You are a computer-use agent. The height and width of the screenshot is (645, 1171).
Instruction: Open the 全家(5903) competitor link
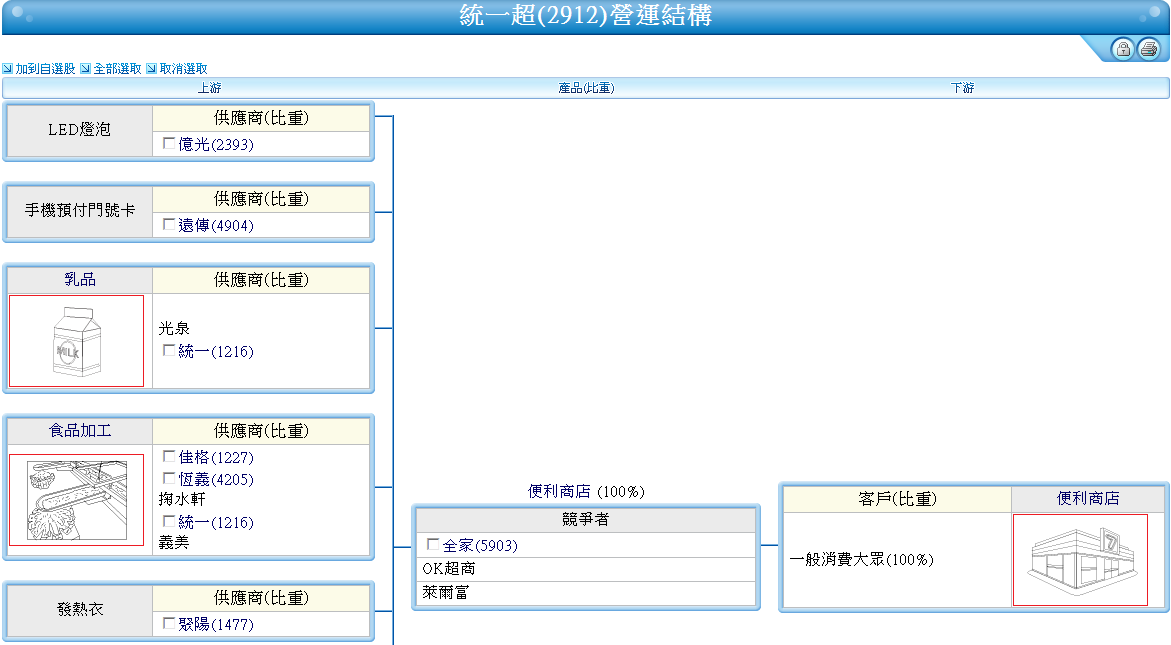pos(480,546)
